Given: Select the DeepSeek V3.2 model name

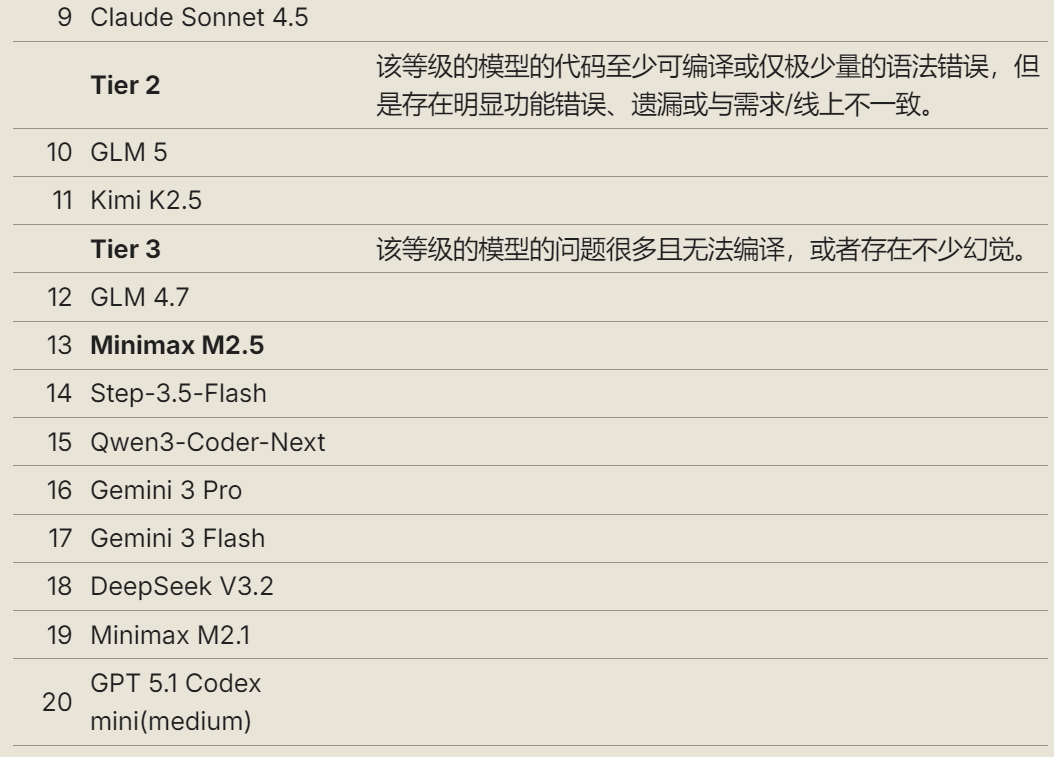Looking at the screenshot, I should pos(181,587).
